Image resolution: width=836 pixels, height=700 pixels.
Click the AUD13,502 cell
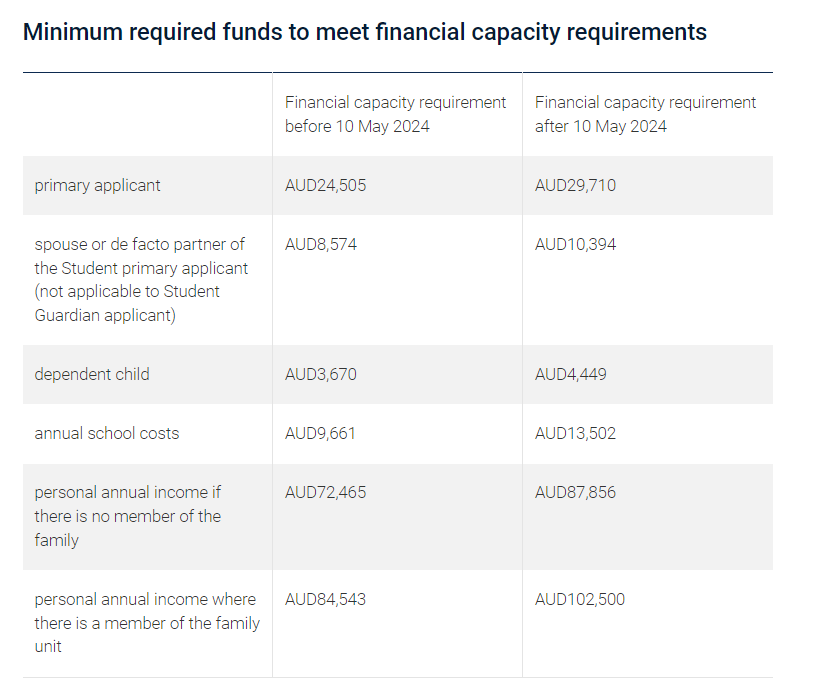[575, 433]
